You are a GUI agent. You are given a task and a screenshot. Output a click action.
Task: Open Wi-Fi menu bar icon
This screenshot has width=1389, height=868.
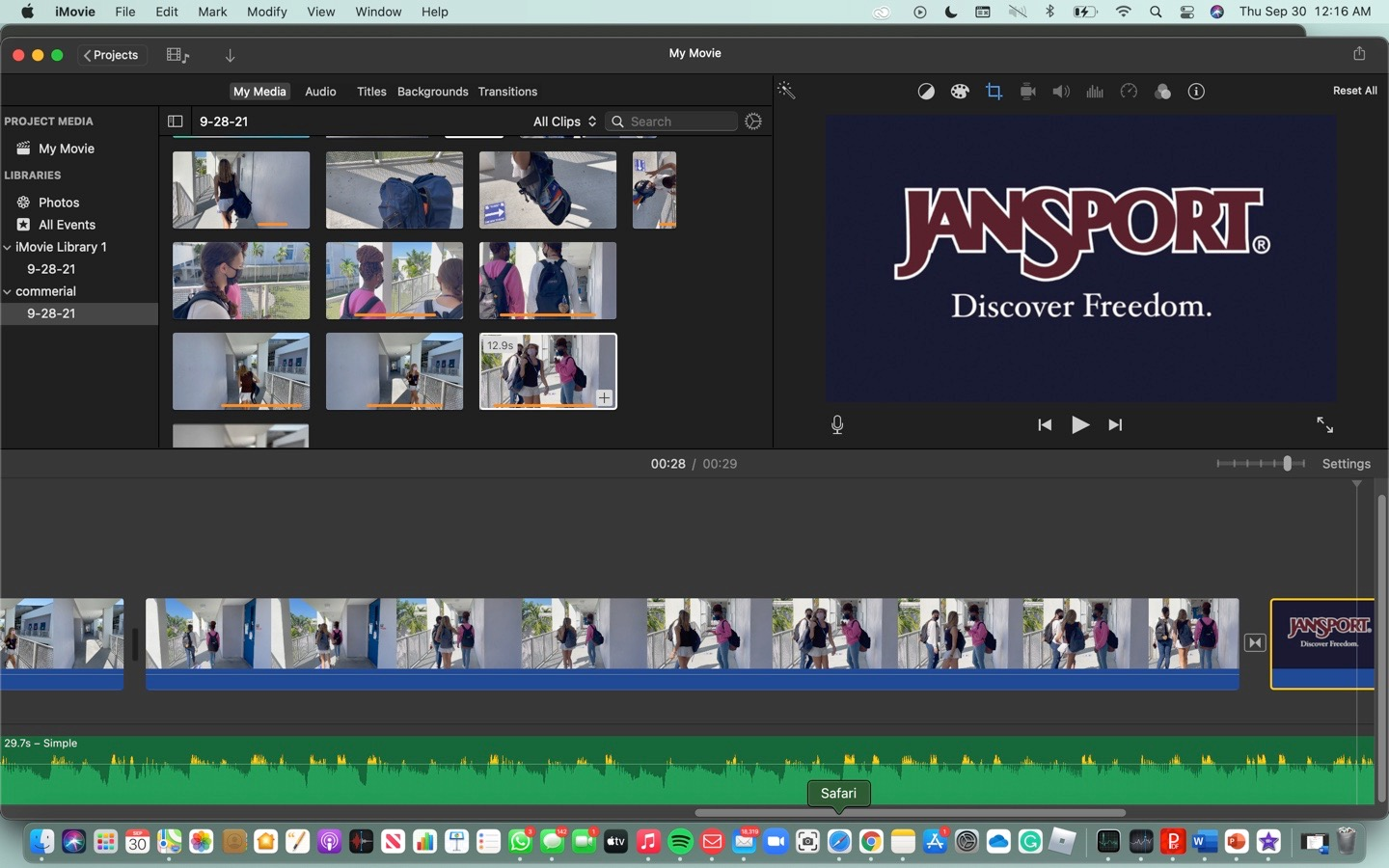1124,12
